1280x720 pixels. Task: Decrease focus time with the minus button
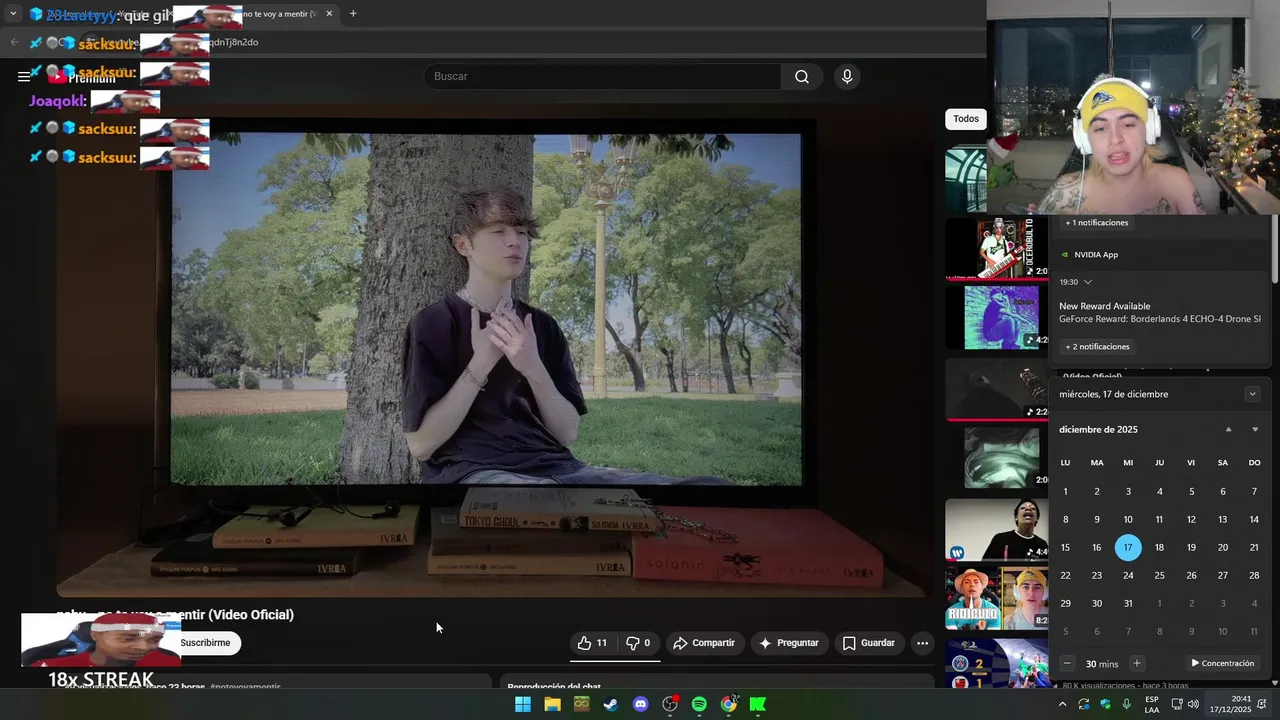click(1067, 663)
